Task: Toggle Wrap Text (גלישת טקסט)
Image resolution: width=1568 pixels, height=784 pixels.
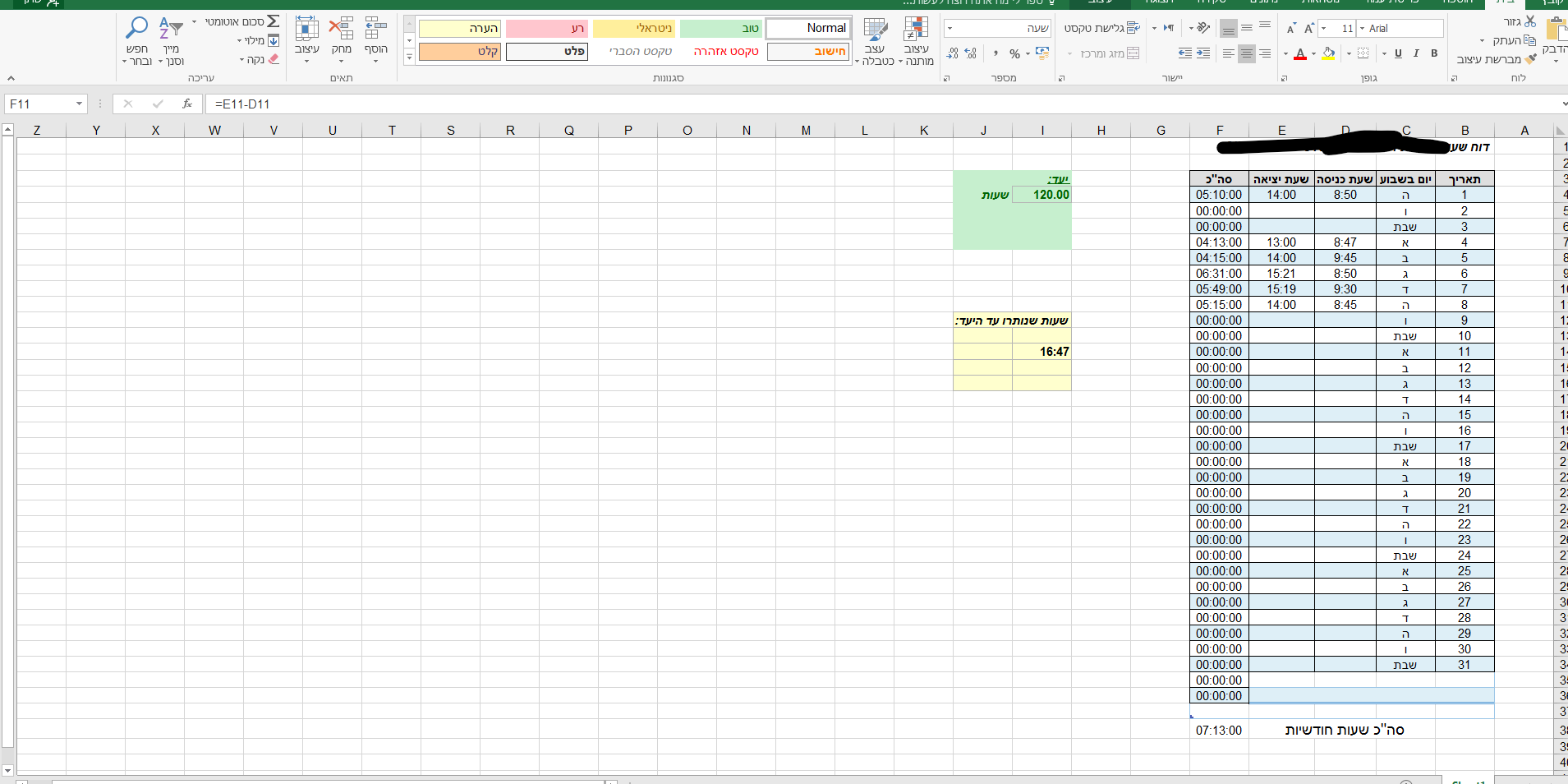Action: (x=1102, y=28)
